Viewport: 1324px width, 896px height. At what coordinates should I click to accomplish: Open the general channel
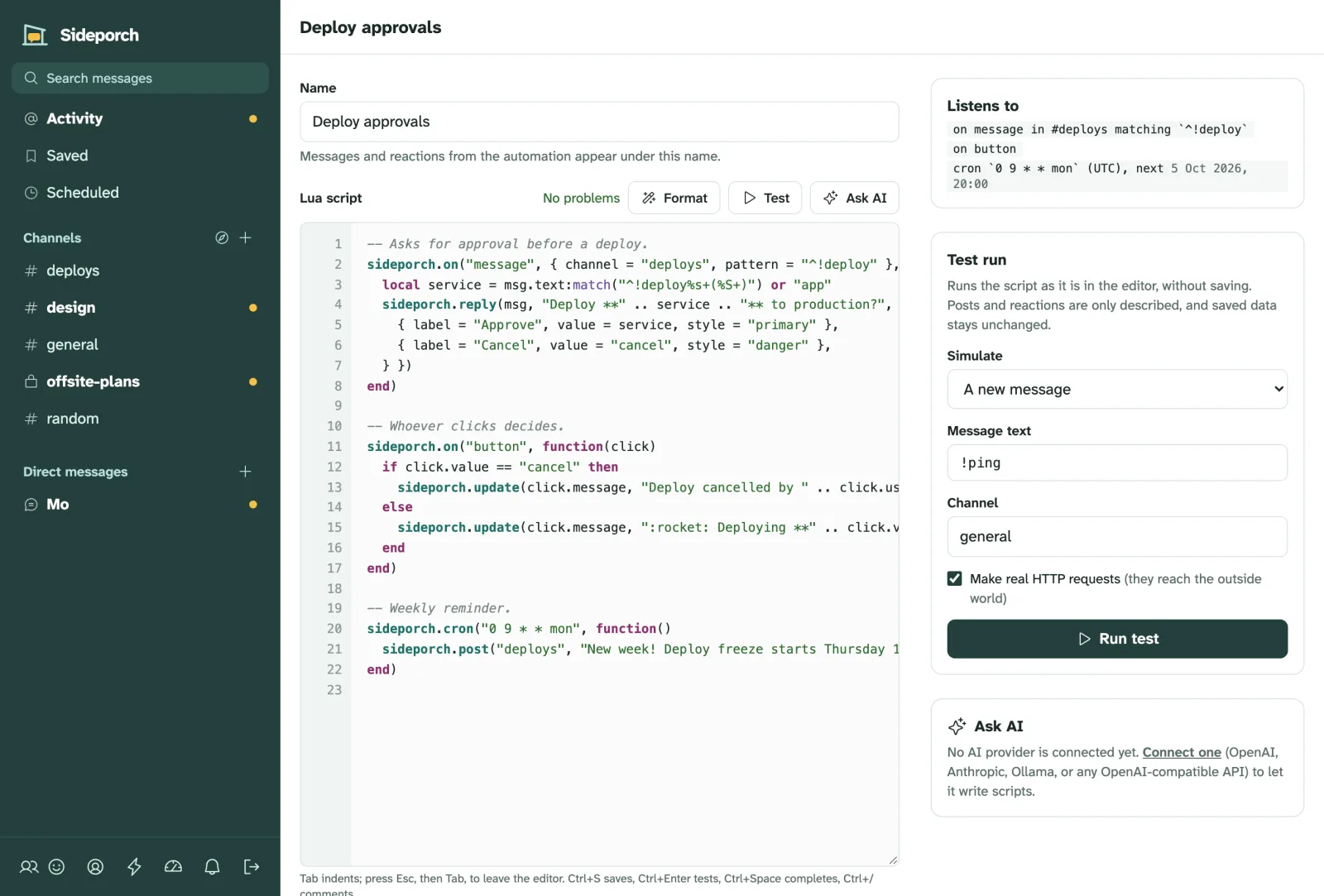(140, 344)
